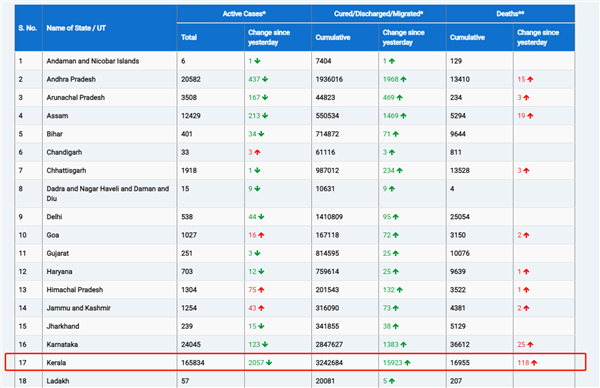The height and width of the screenshot is (388, 600).
Task: Click the 'Active Cases*' group header
Action: click(x=244, y=14)
